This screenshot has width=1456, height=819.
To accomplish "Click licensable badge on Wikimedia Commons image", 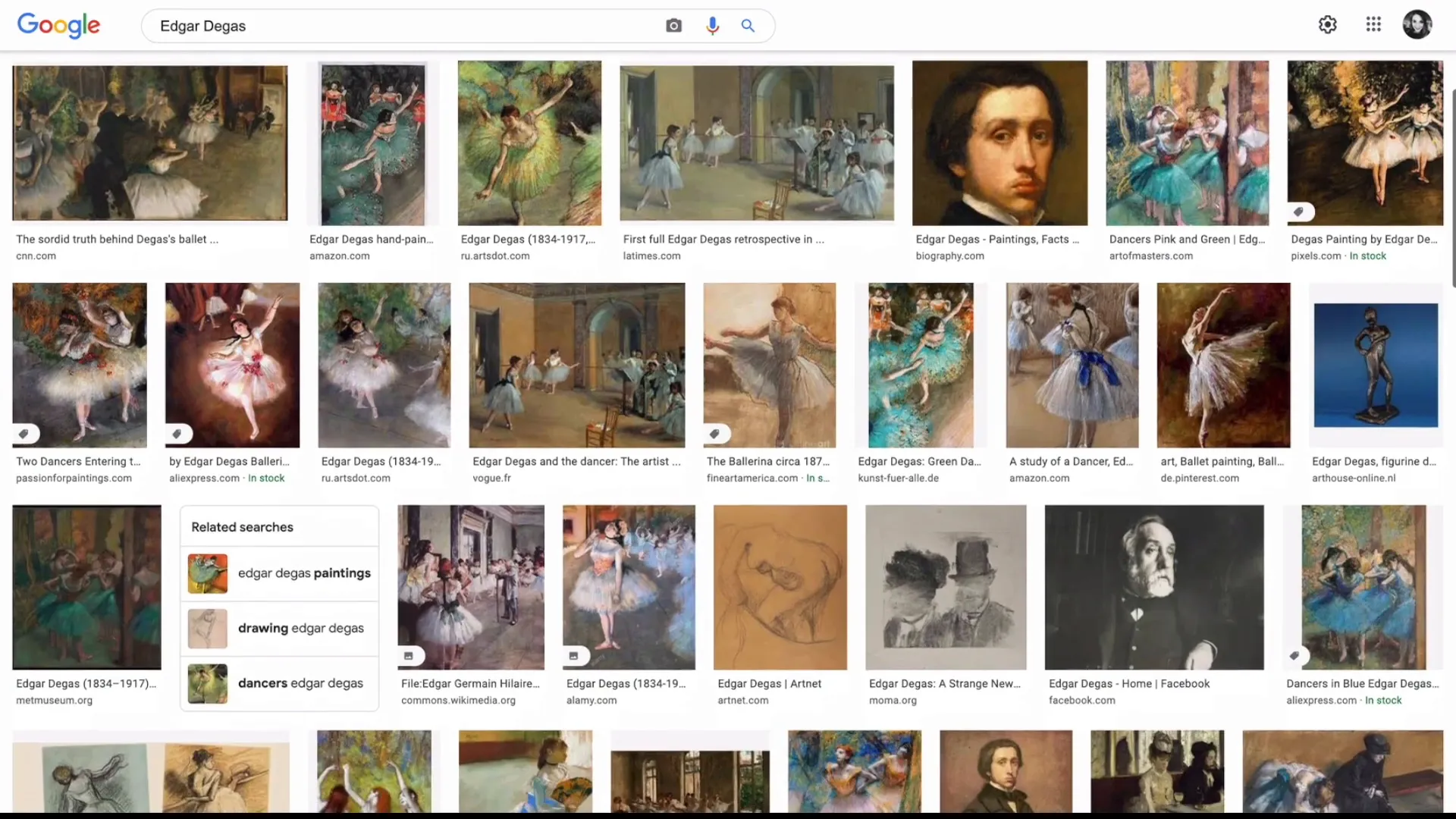I will [410, 656].
